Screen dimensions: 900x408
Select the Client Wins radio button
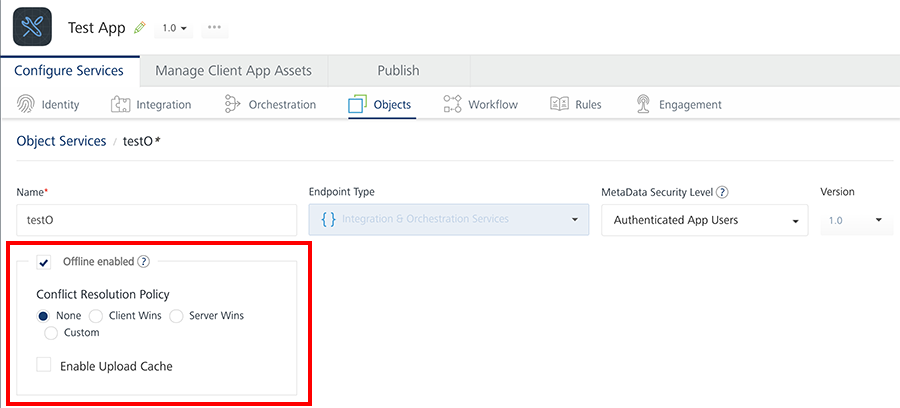[96, 316]
